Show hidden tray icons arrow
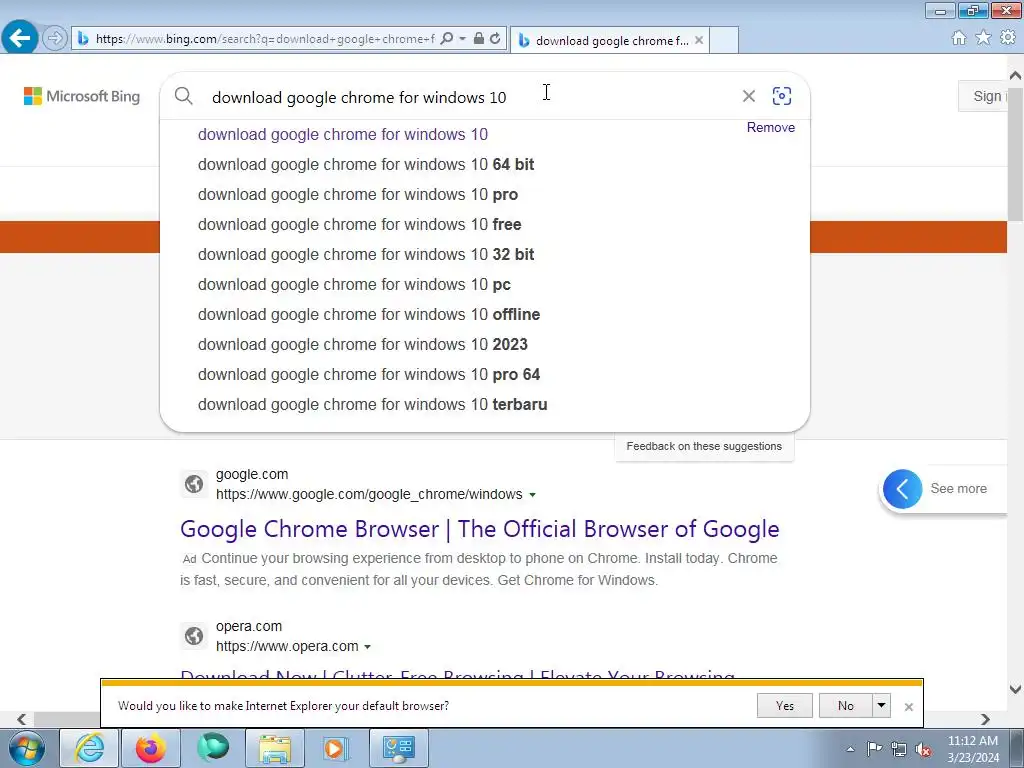 coord(850,749)
